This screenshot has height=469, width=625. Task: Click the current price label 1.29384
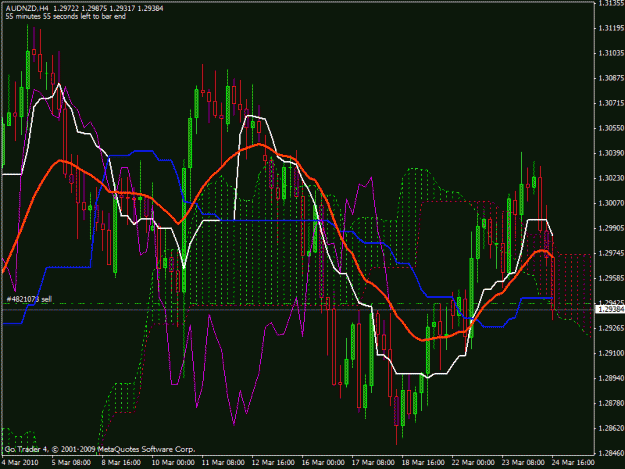[x=610, y=309]
